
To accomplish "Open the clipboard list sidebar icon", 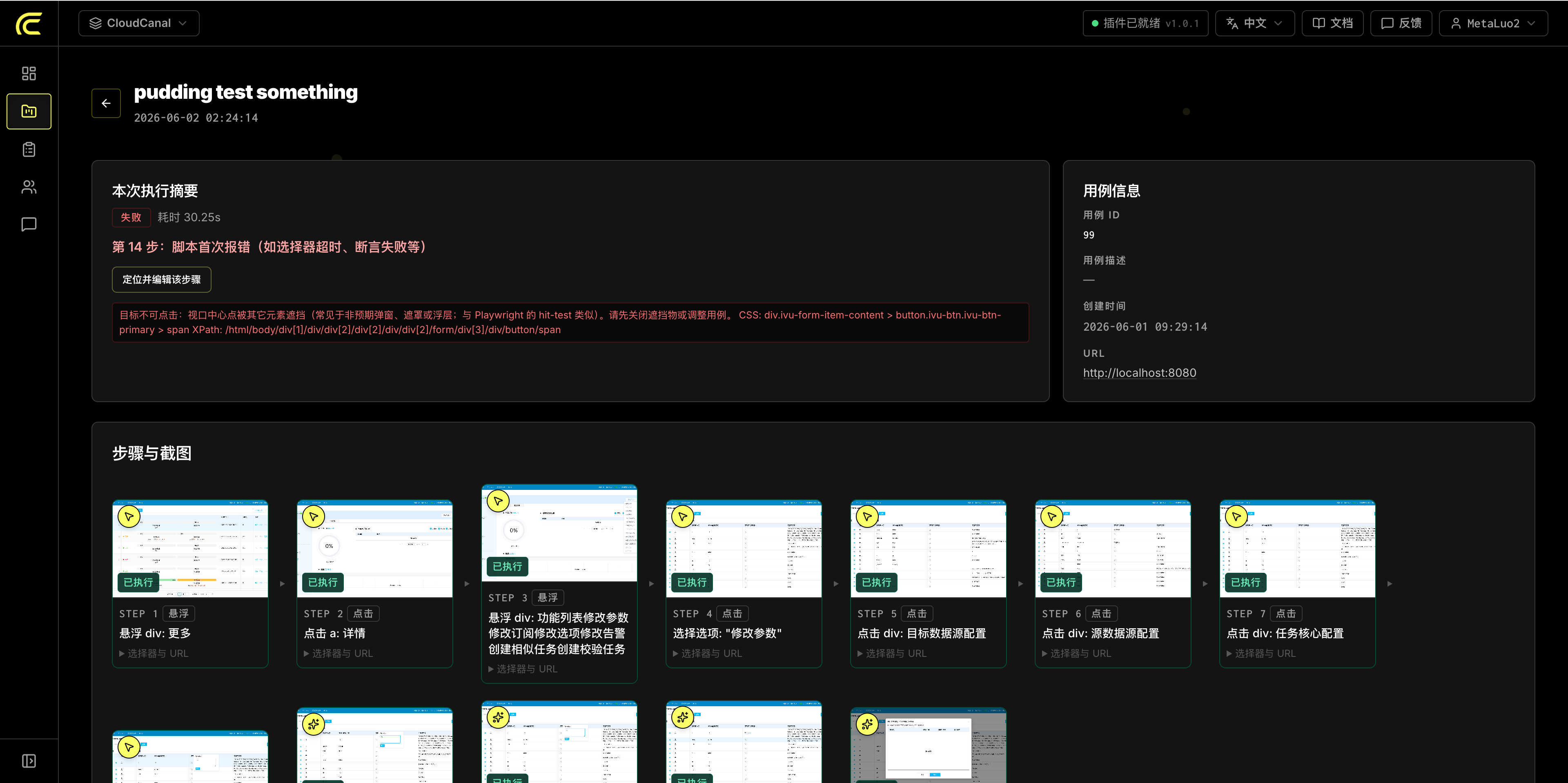I will click(x=29, y=149).
